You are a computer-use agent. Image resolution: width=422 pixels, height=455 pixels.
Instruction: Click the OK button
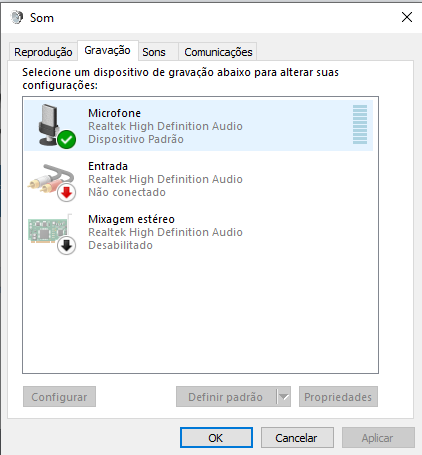click(x=216, y=437)
